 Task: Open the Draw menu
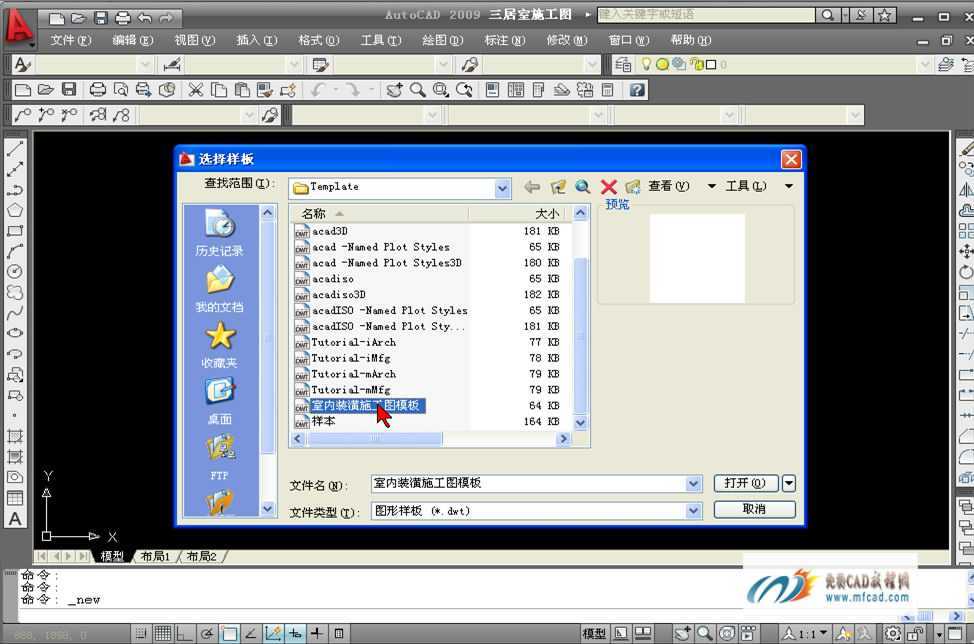click(443, 40)
